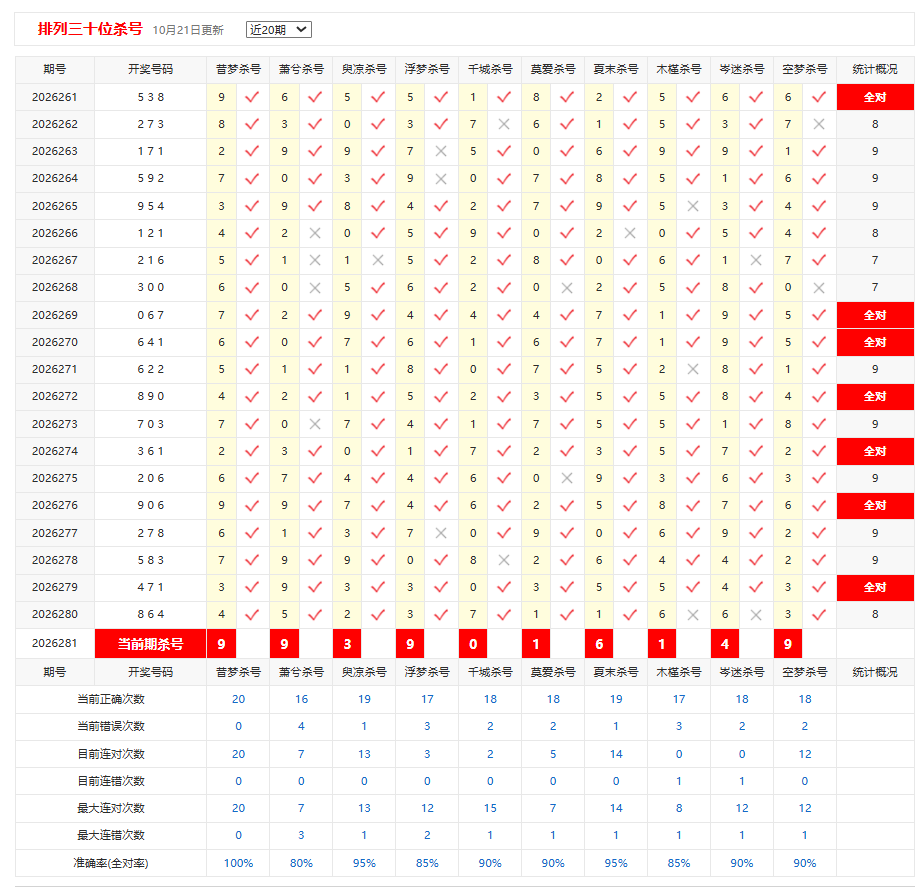Click period number 2026281

54,643
